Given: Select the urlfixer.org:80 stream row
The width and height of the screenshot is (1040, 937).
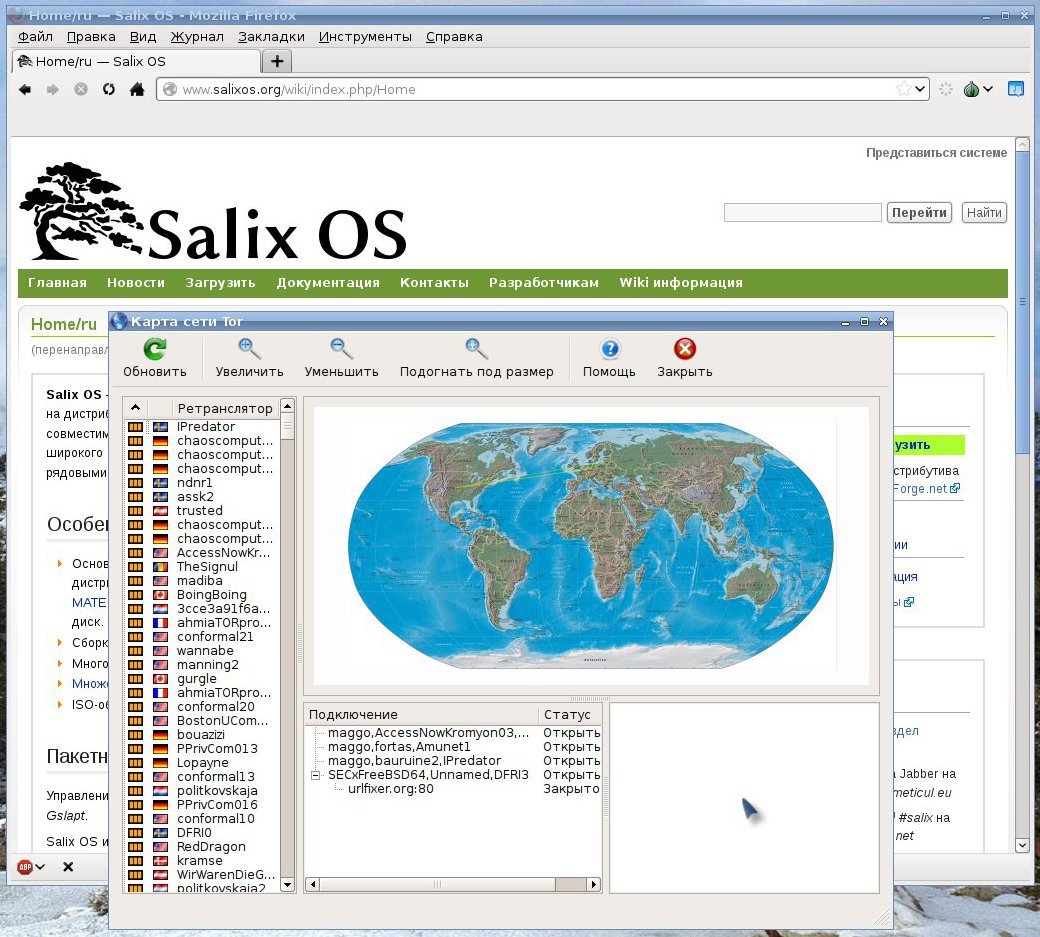Looking at the screenshot, I should point(391,788).
